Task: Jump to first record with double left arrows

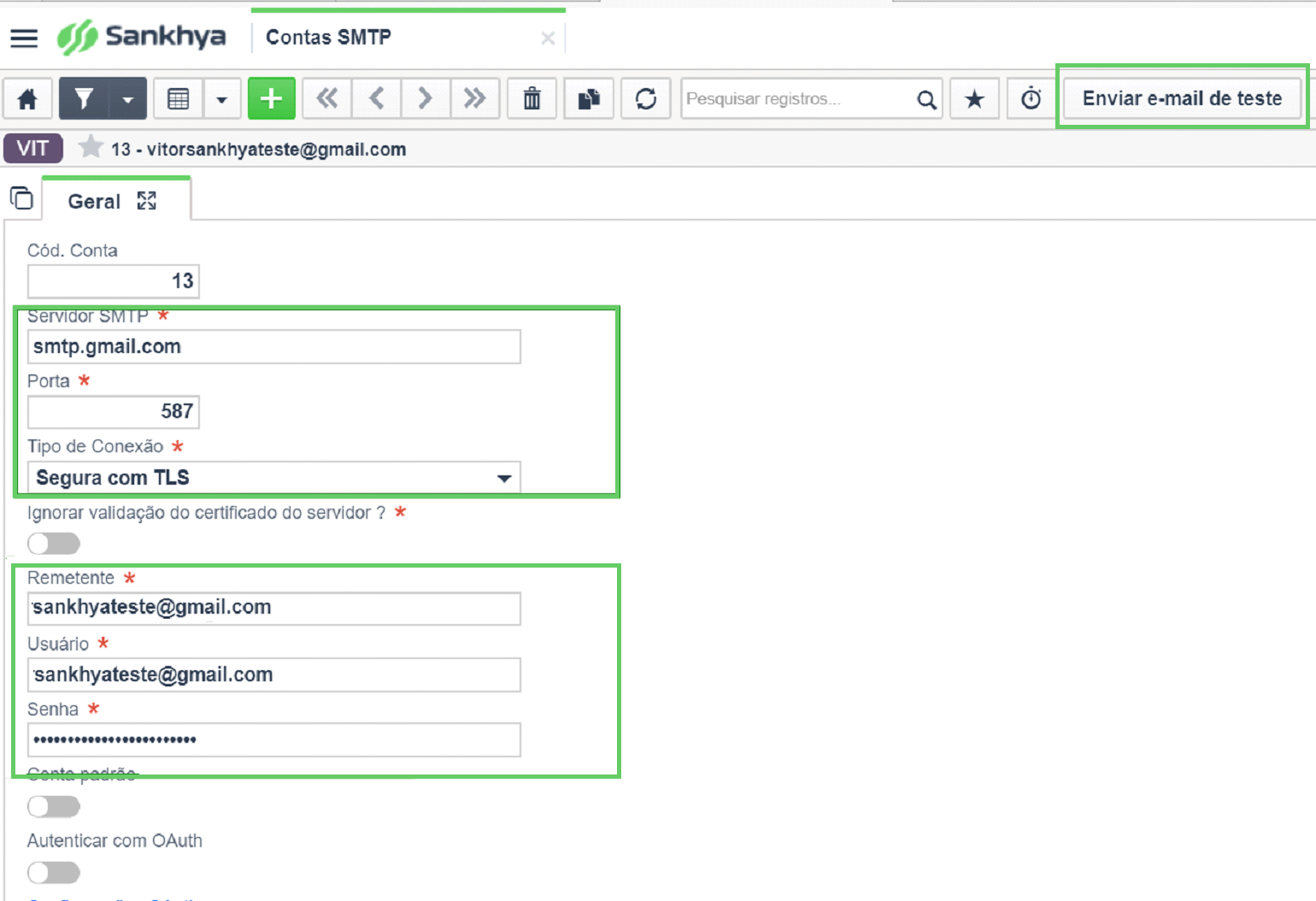Action: [x=326, y=99]
